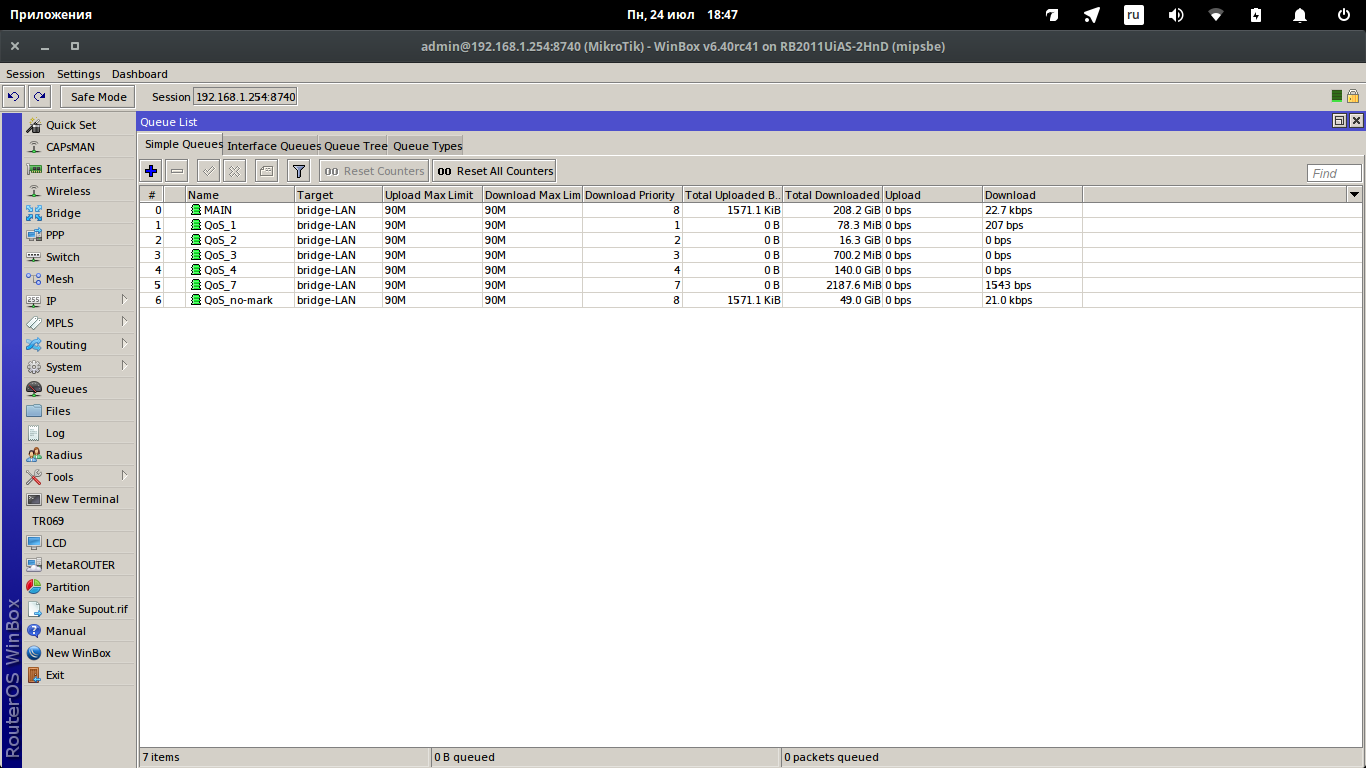This screenshot has width=1366, height=768.
Task: Select the MAIN queue row
Action: pyautogui.click(x=751, y=210)
